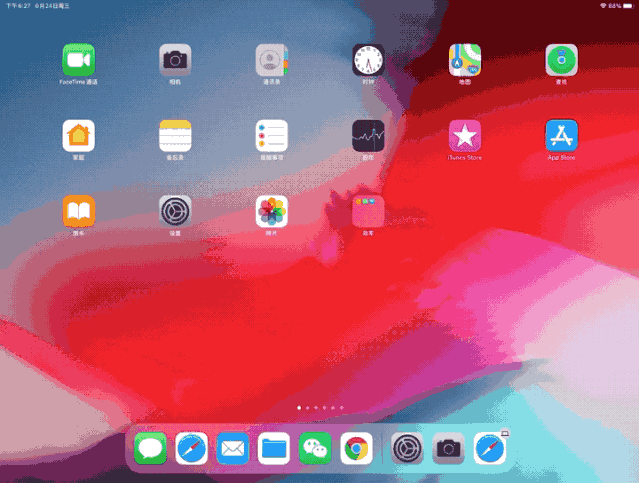Open the orange Books app
The width and height of the screenshot is (639, 483).
pyautogui.click(x=79, y=212)
